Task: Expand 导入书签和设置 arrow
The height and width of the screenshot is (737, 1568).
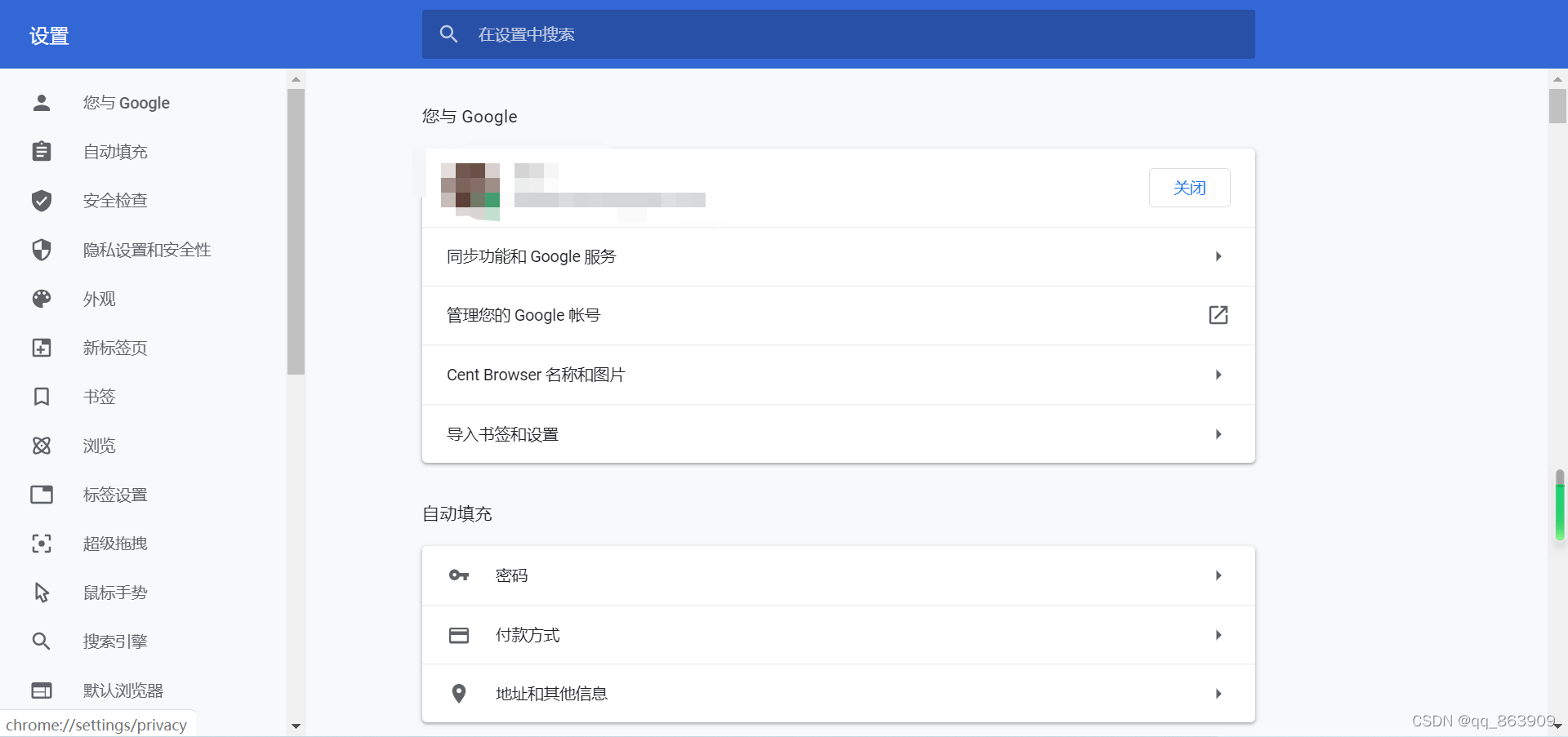Action: click(x=1218, y=434)
